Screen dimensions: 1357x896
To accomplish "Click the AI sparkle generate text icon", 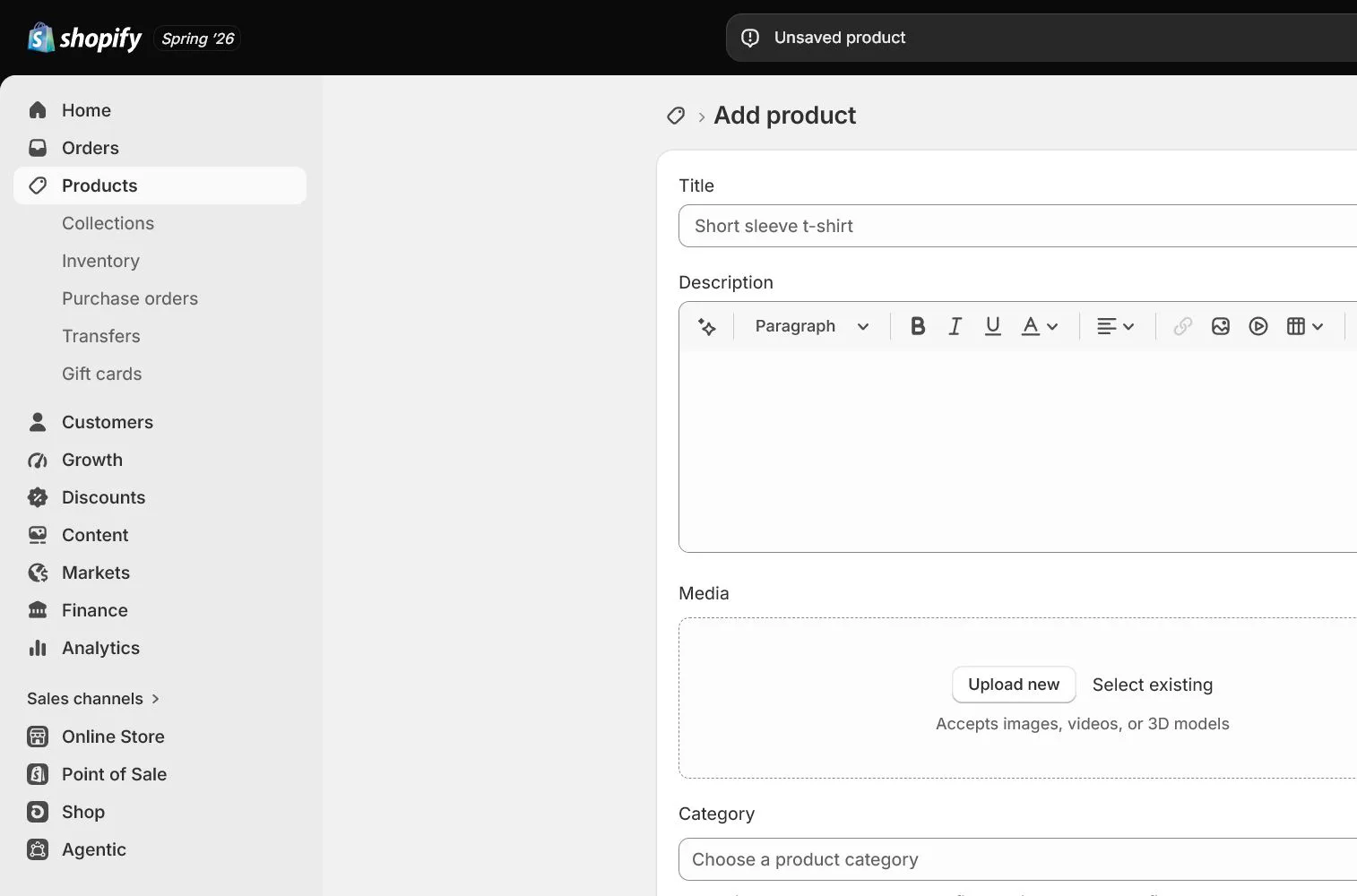I will (x=707, y=326).
